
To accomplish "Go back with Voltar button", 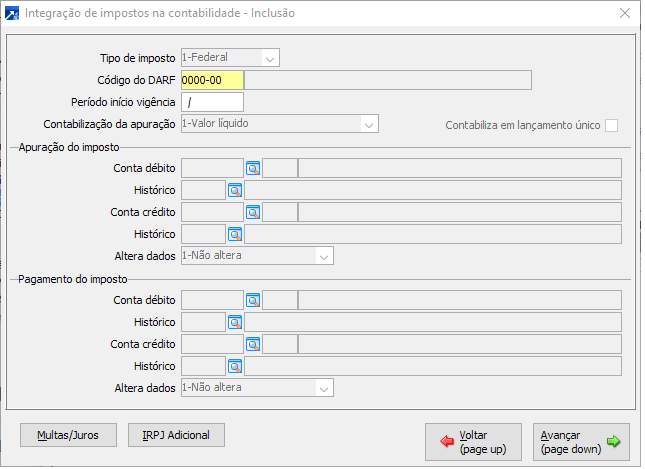I will (x=473, y=442).
